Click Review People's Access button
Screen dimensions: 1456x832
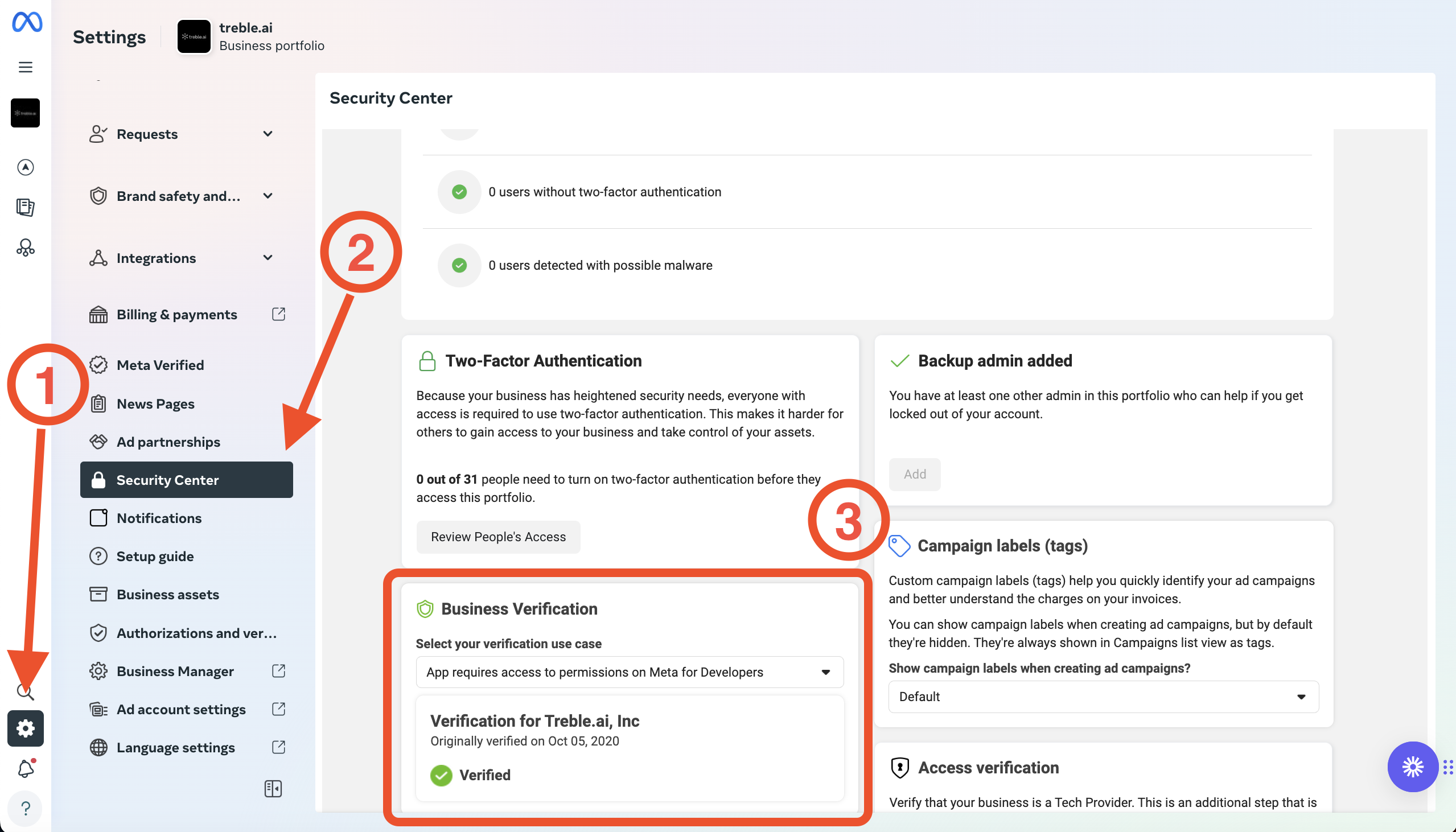pyautogui.click(x=498, y=537)
